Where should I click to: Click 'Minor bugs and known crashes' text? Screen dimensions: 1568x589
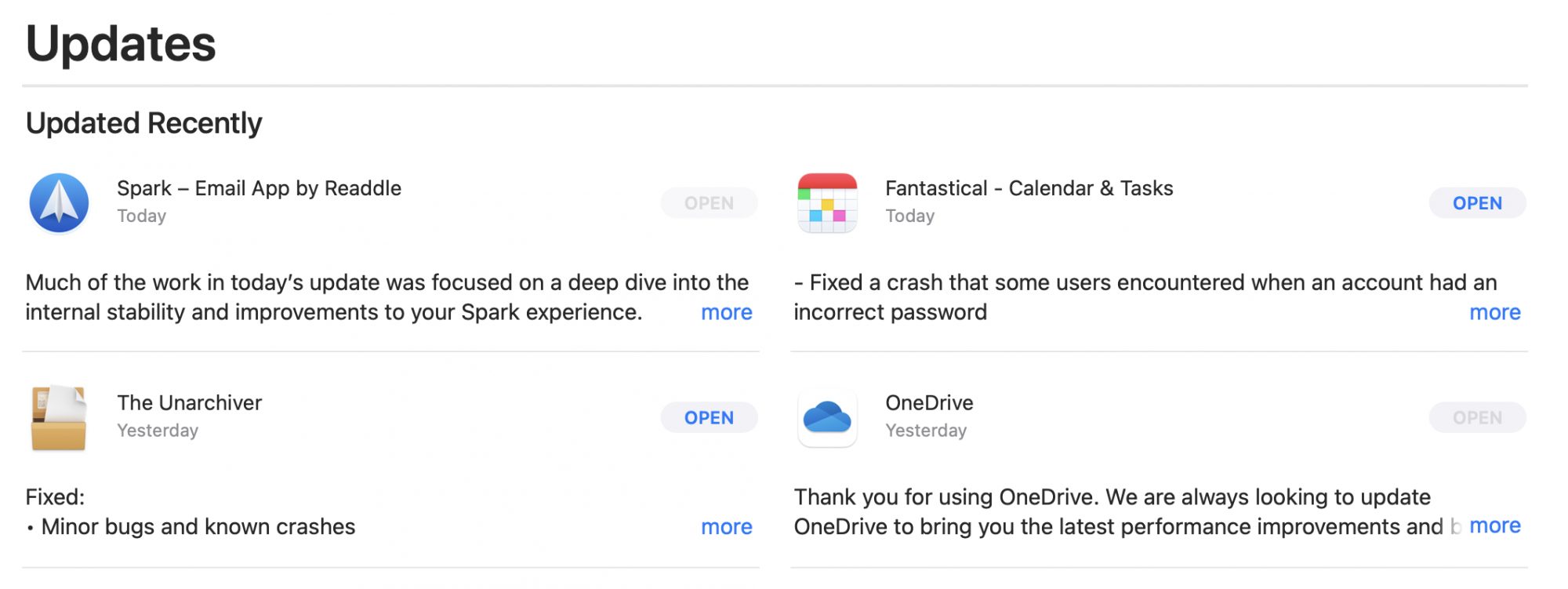click(198, 527)
